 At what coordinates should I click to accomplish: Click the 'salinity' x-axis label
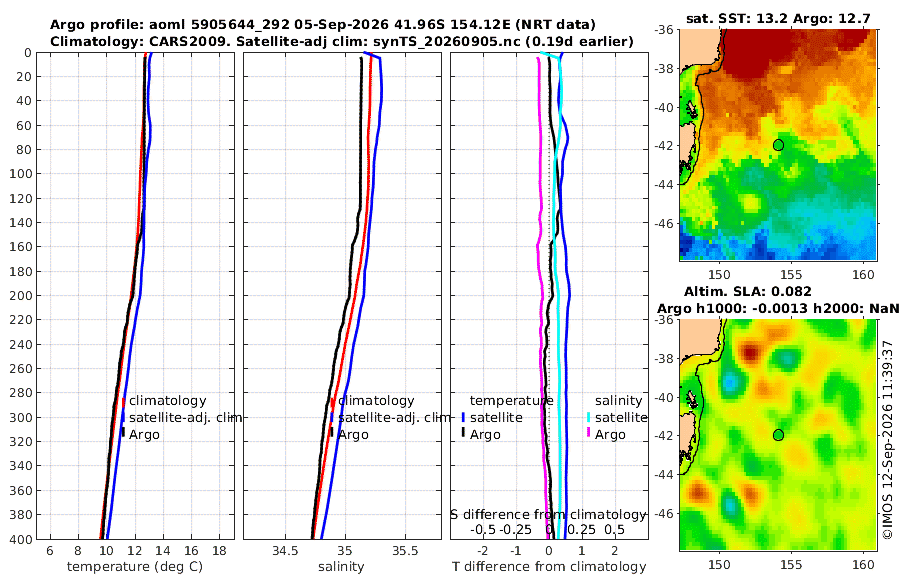342,567
